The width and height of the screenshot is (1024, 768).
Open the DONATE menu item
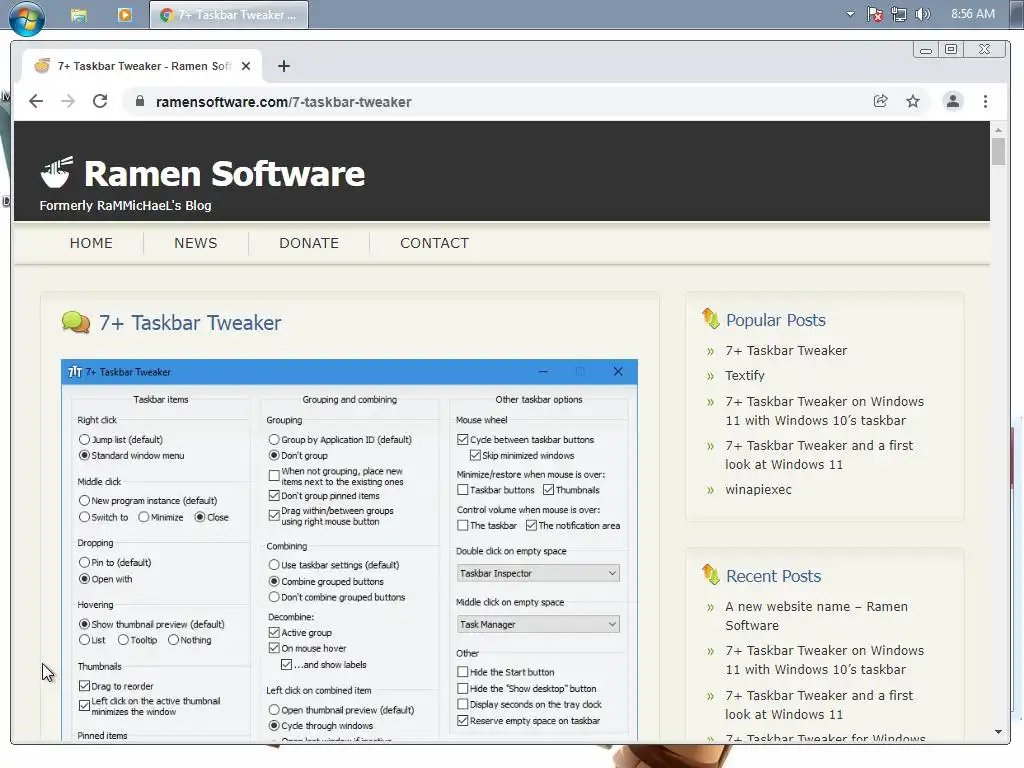309,243
